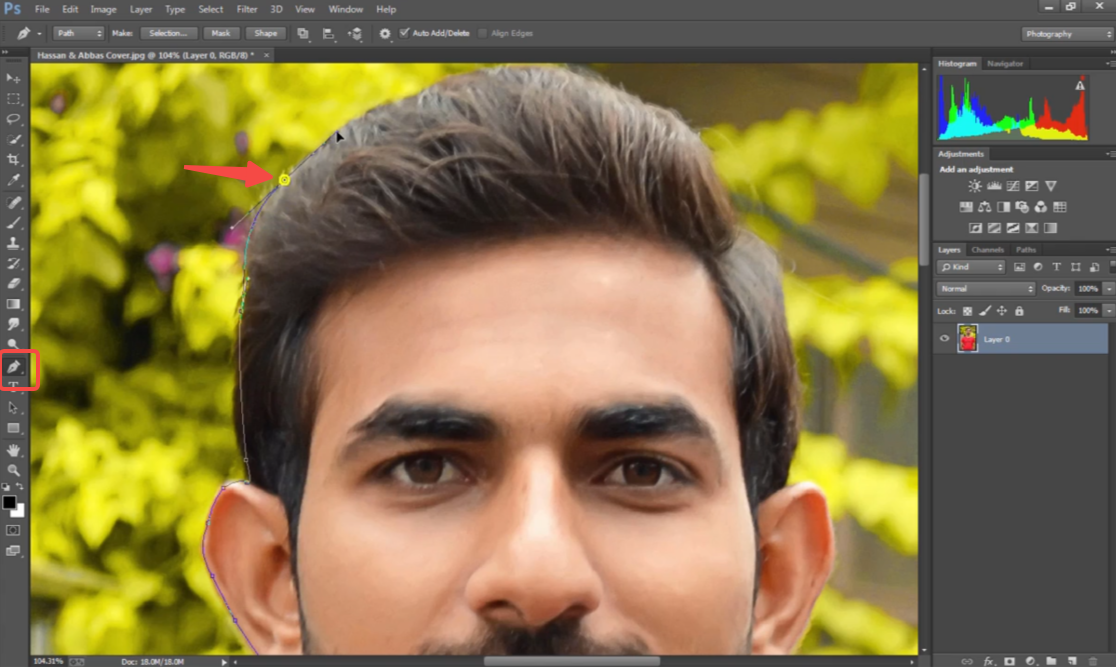1116x667 pixels.
Task: Toggle lock all
Action: tap(1019, 311)
